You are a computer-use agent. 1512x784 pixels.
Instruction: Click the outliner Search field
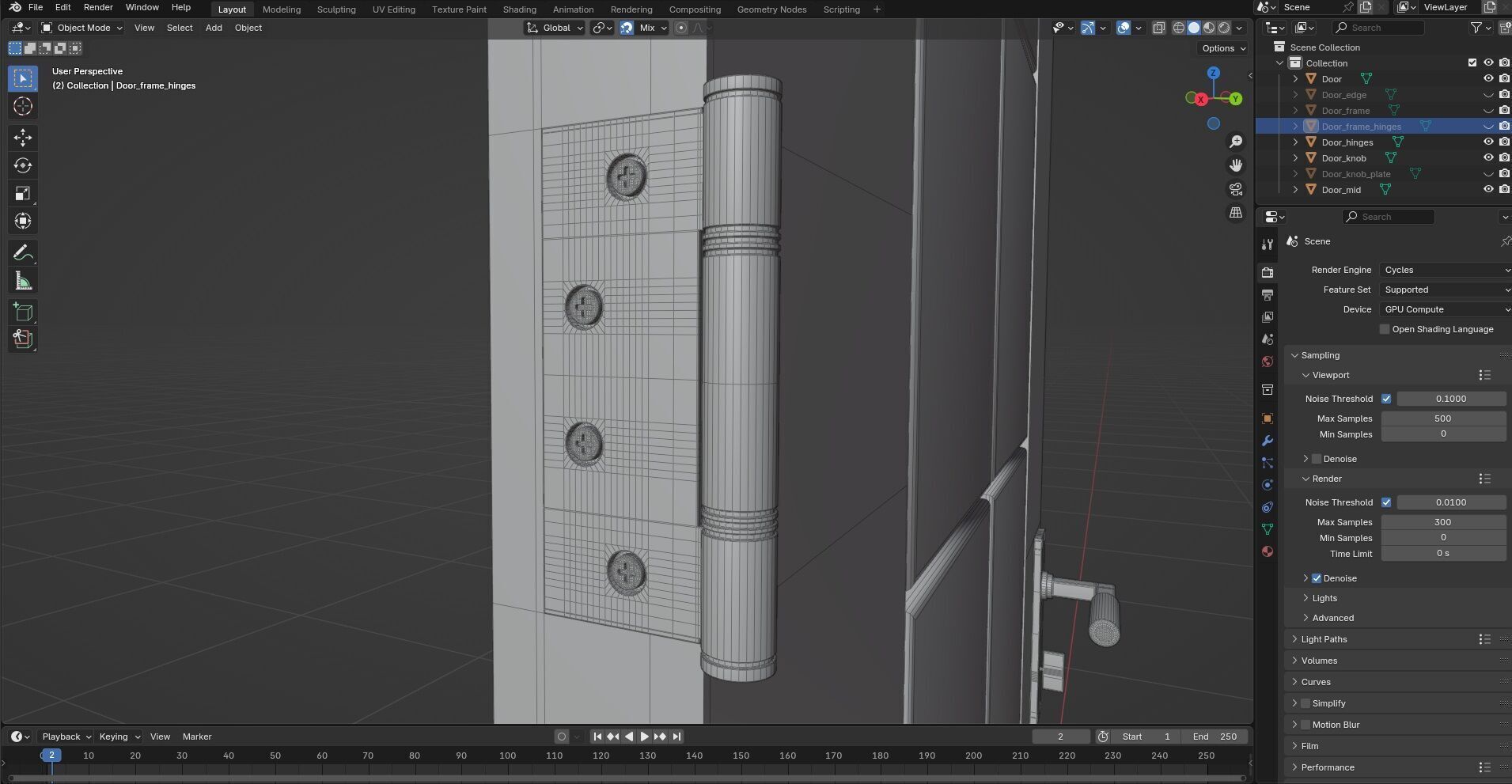1377,28
